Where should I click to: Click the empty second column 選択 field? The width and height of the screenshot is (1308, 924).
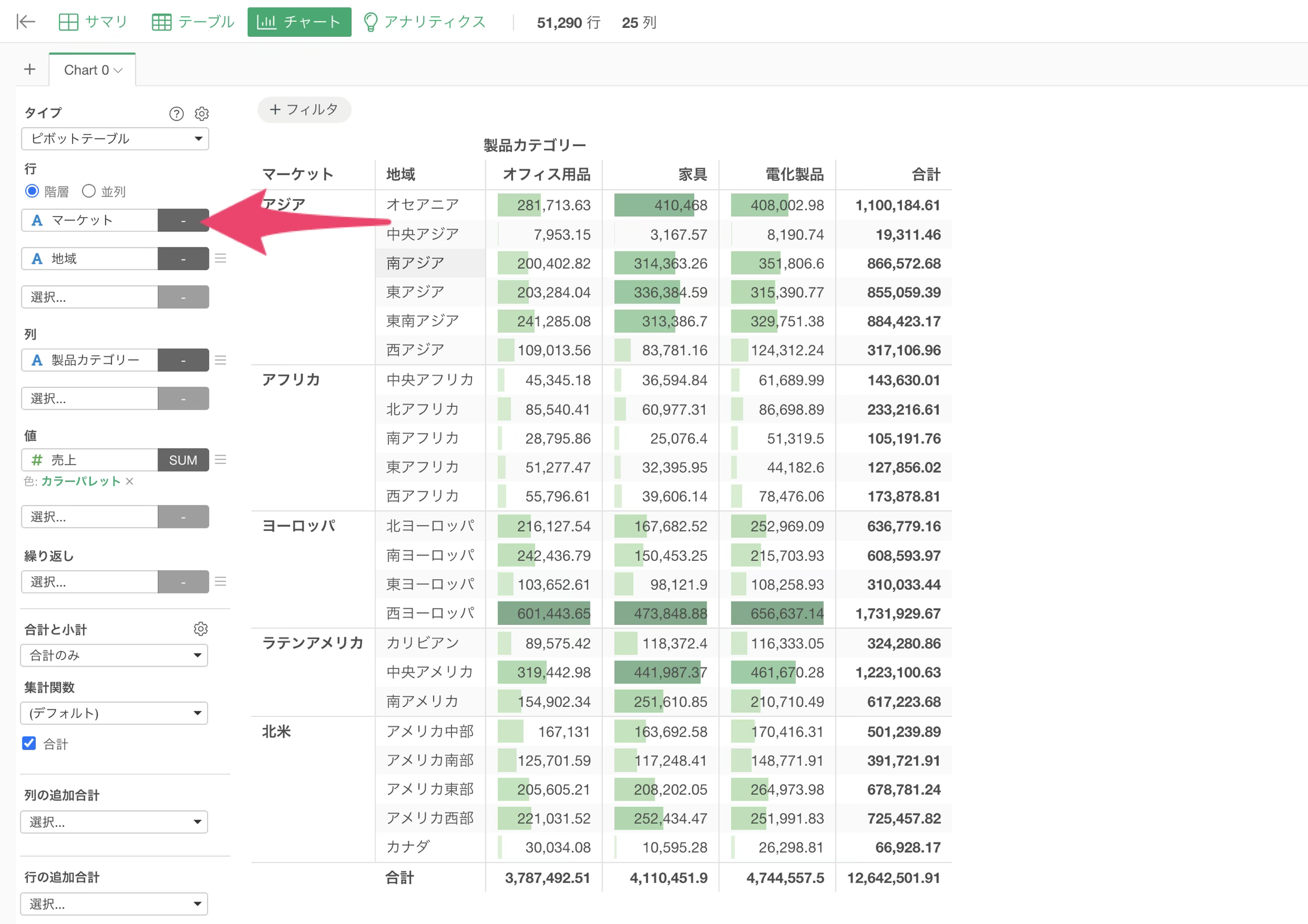point(89,398)
